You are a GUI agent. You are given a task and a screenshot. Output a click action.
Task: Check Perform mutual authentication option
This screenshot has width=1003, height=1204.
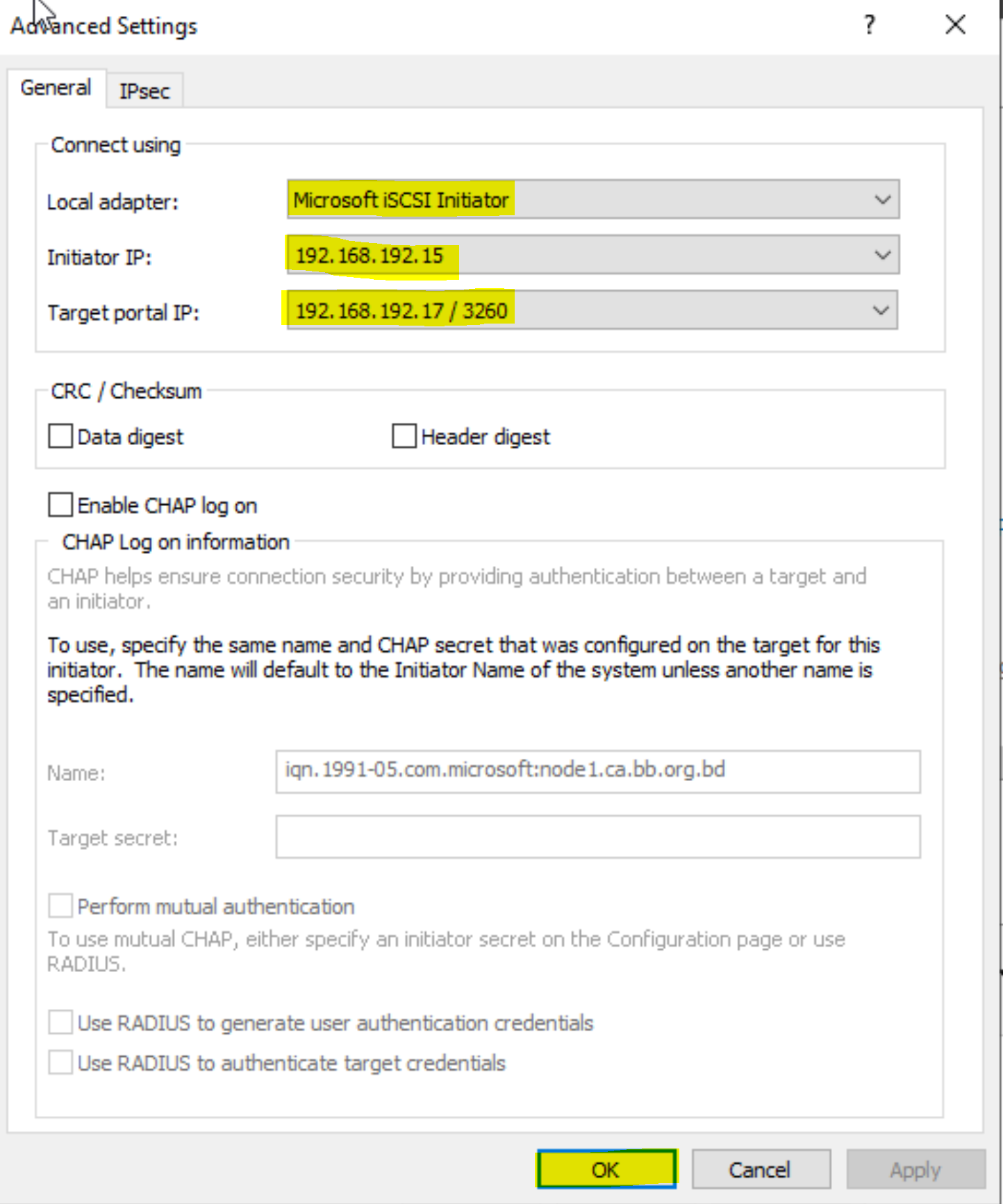60,906
